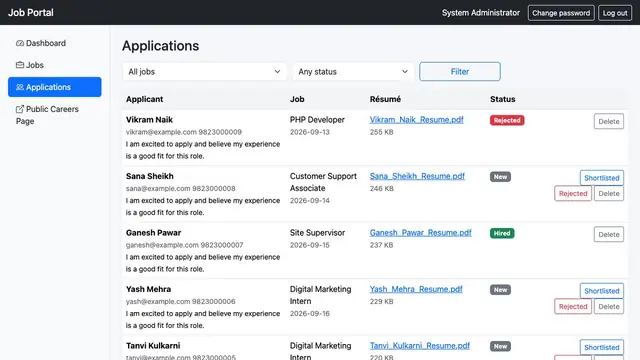Image resolution: width=640 pixels, height=360 pixels.
Task: Click the Job column header
Action: coord(297,99)
